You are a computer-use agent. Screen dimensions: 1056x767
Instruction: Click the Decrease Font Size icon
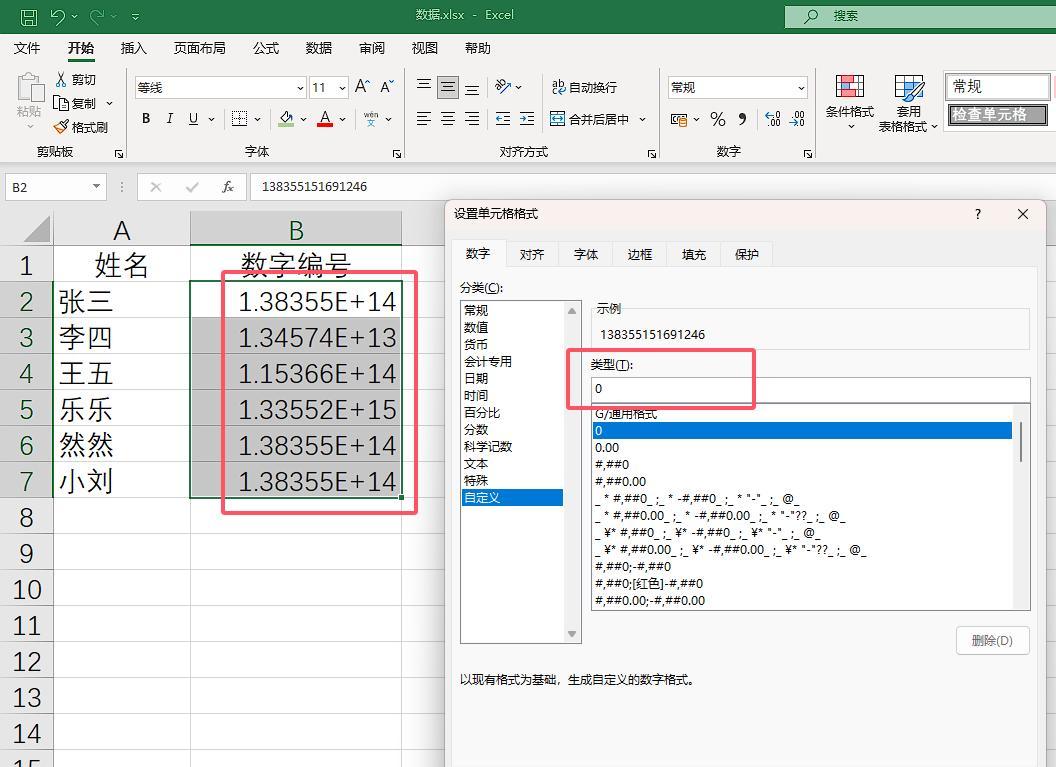387,86
